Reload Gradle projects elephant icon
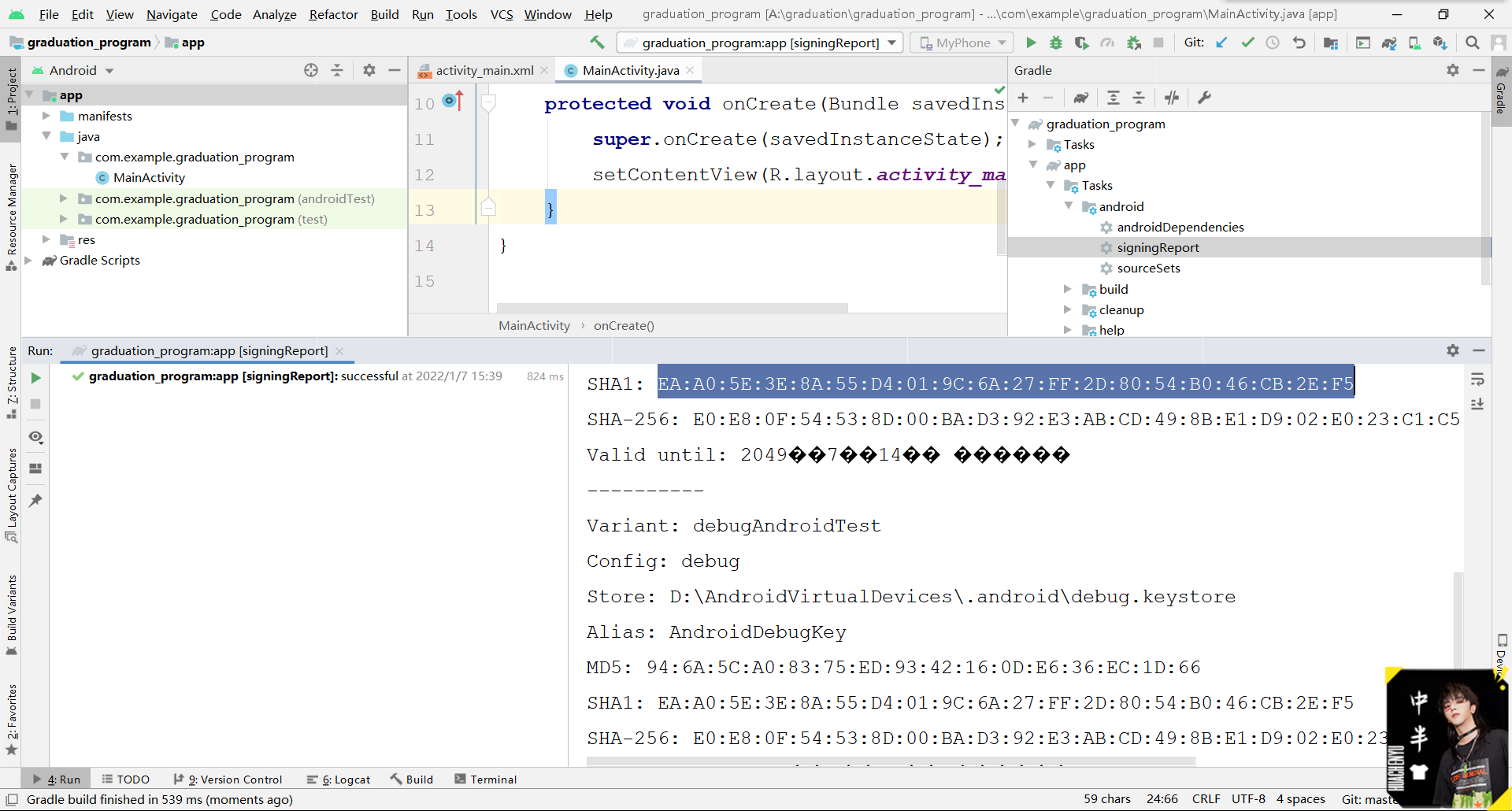The width and height of the screenshot is (1512, 811). point(1081,98)
